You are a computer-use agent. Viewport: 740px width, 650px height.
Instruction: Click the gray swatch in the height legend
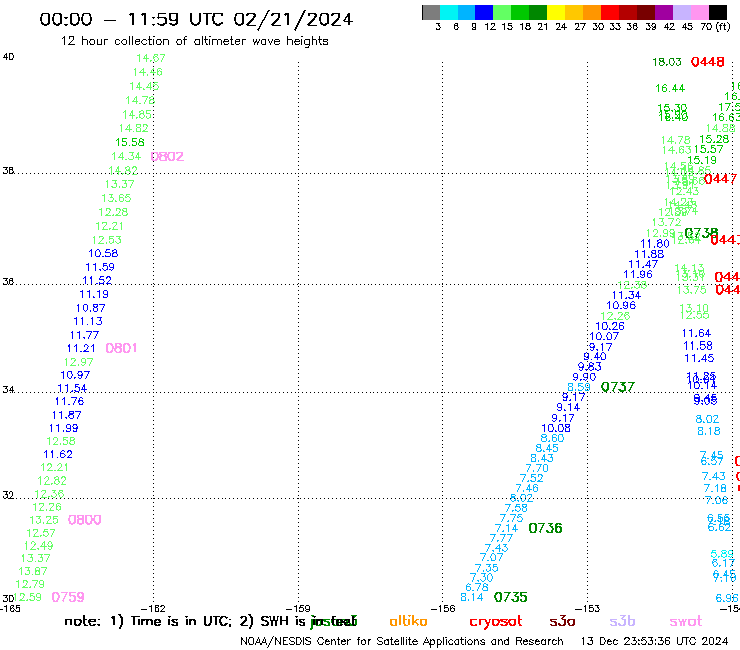(x=431, y=12)
